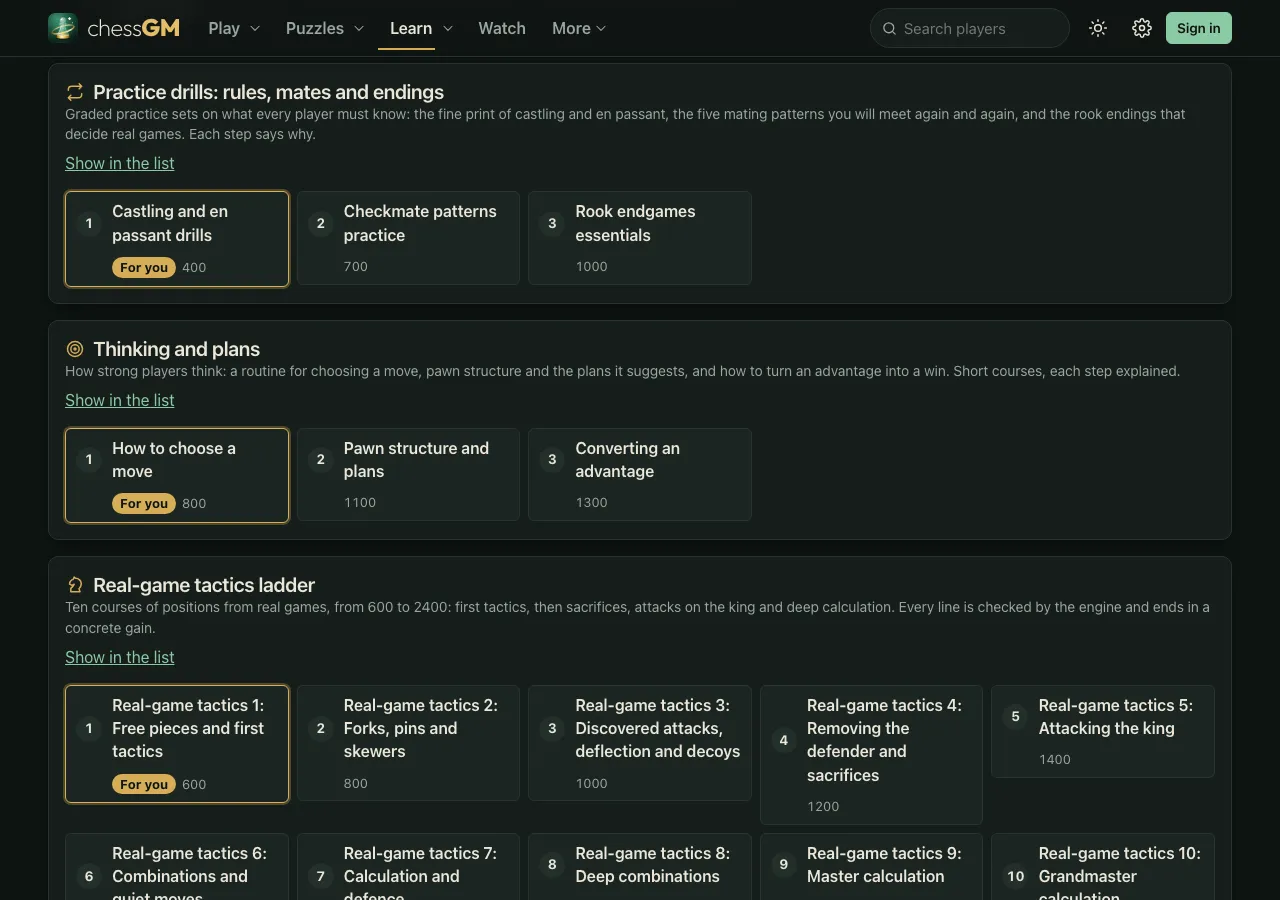Image resolution: width=1280 pixels, height=900 pixels.
Task: Expand the Play menu dropdown
Action: pyautogui.click(x=234, y=28)
